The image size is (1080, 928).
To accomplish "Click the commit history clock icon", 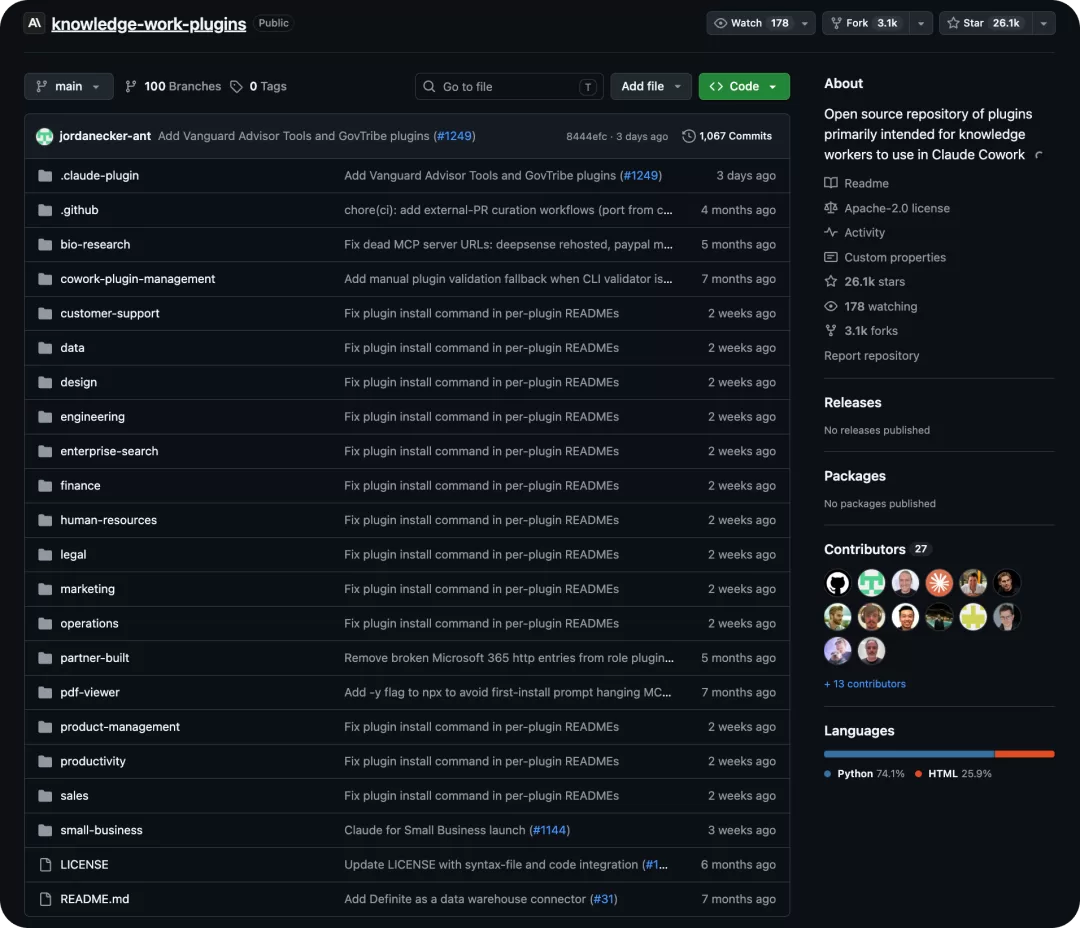I will click(688, 136).
